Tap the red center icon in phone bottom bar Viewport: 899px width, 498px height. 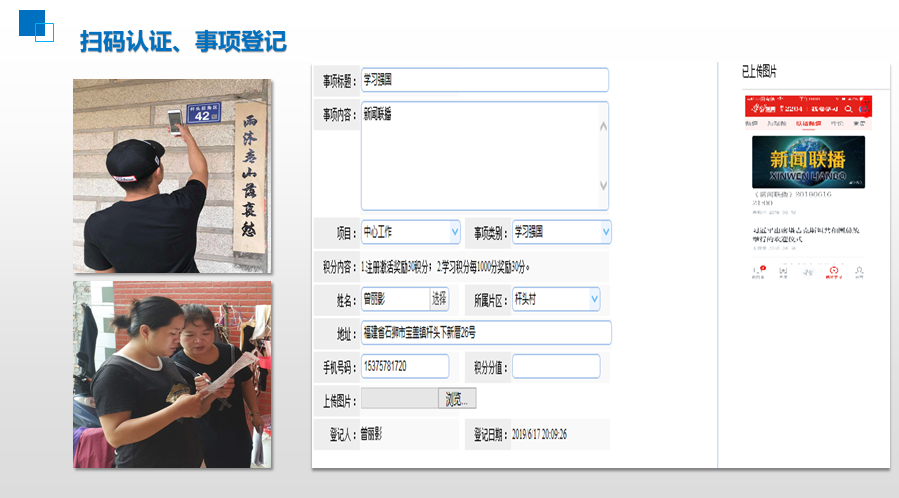pyautogui.click(x=833, y=271)
